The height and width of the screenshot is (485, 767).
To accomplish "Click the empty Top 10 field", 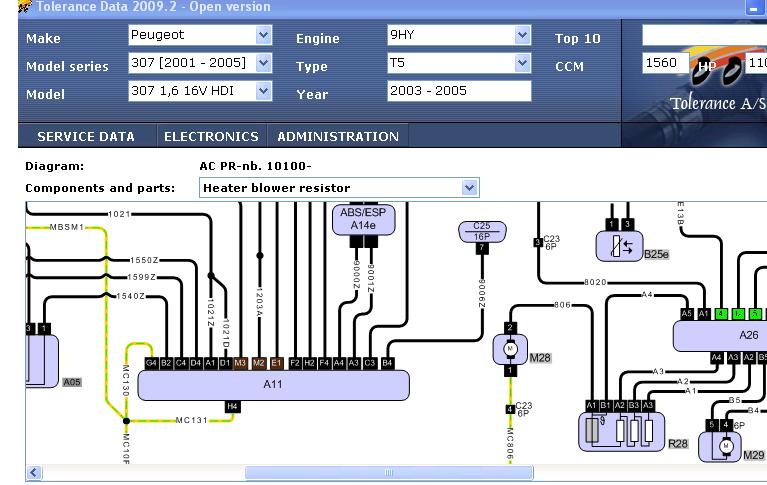I will (x=704, y=35).
